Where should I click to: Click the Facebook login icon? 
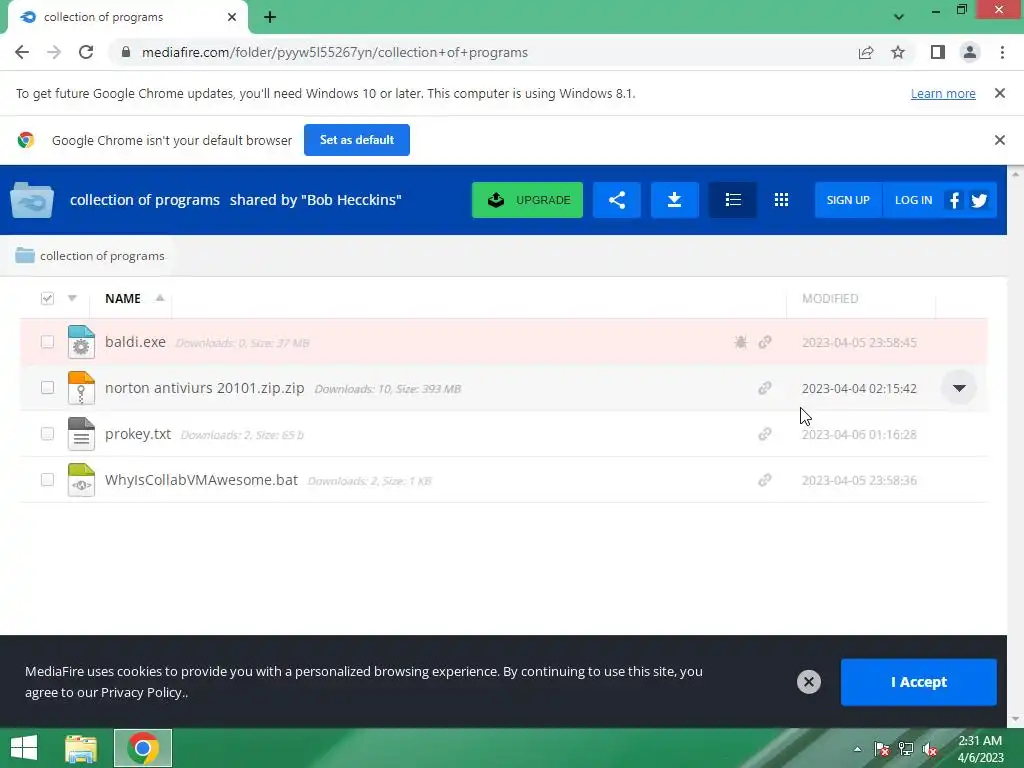click(954, 200)
